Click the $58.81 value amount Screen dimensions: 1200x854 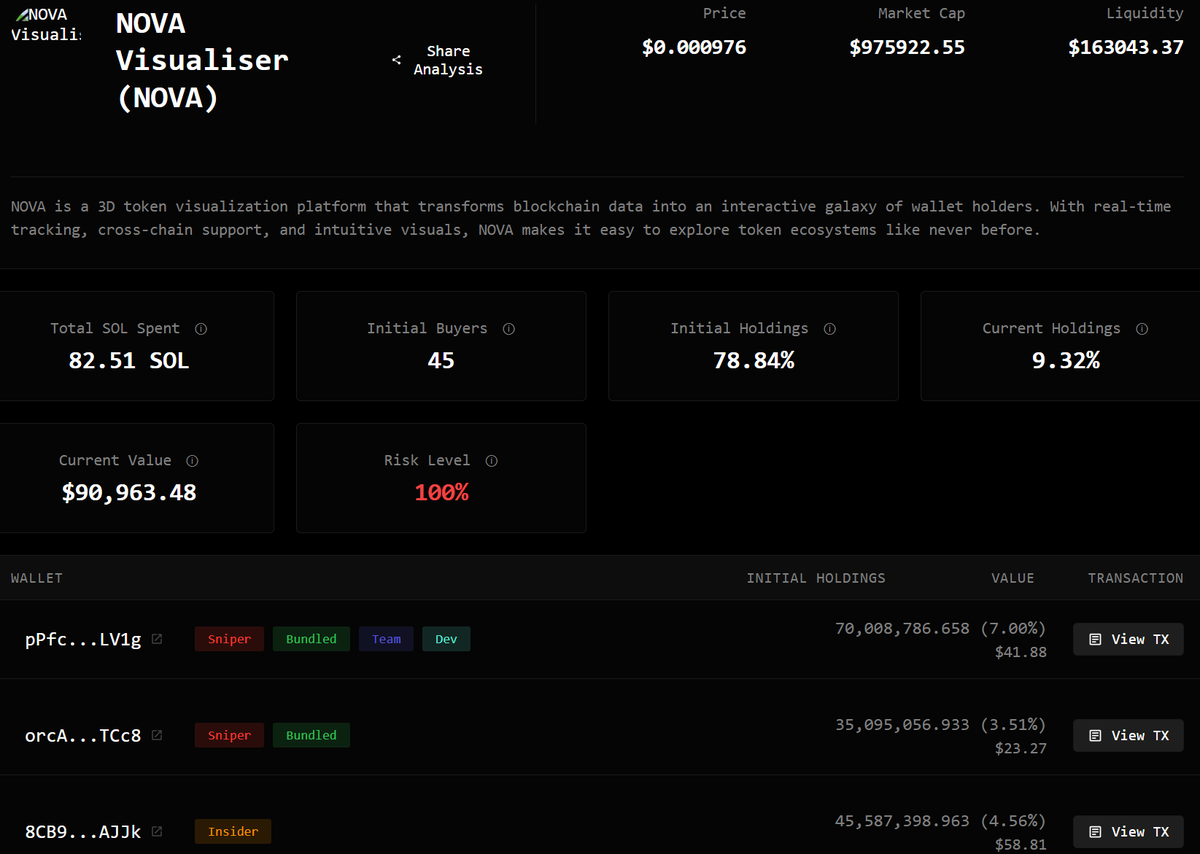[1021, 844]
